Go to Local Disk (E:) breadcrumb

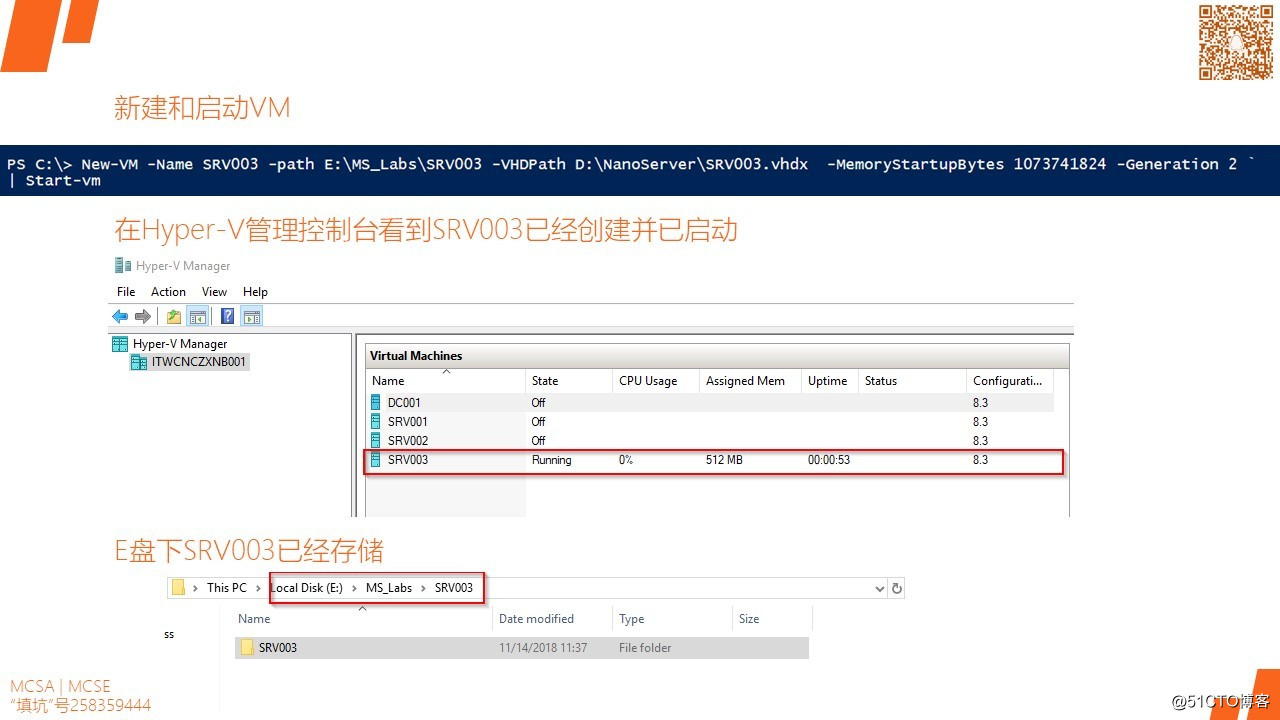[x=306, y=588]
